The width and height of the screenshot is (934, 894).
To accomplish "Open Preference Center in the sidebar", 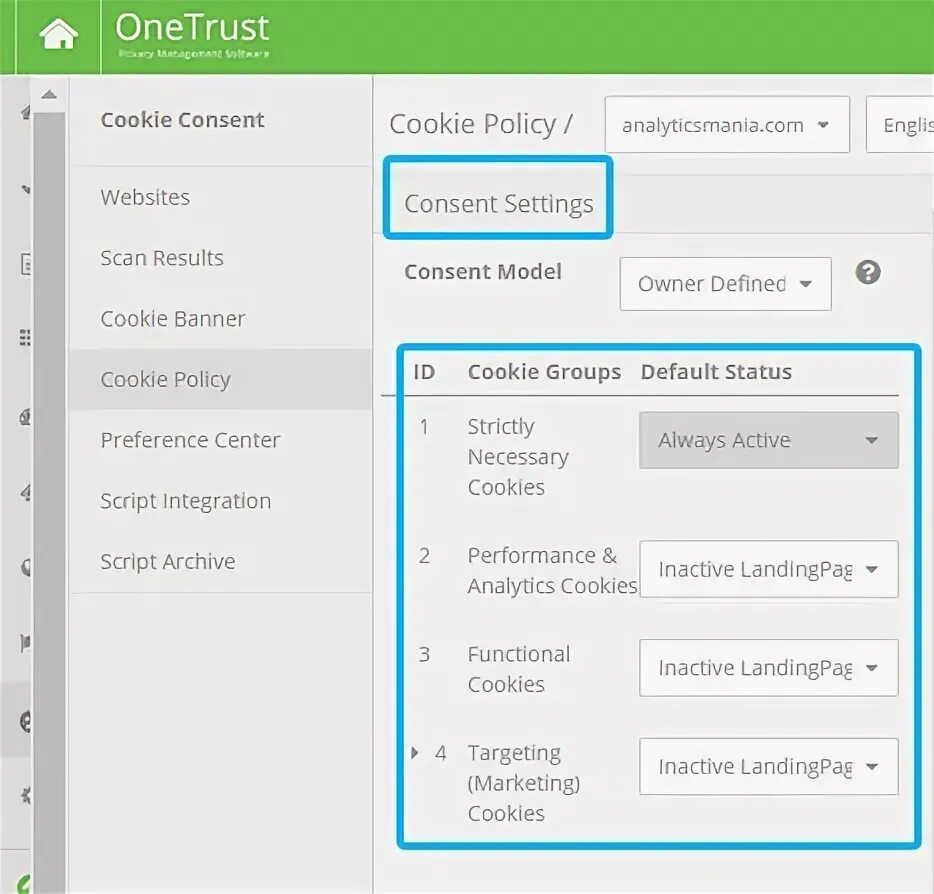I will [x=190, y=440].
